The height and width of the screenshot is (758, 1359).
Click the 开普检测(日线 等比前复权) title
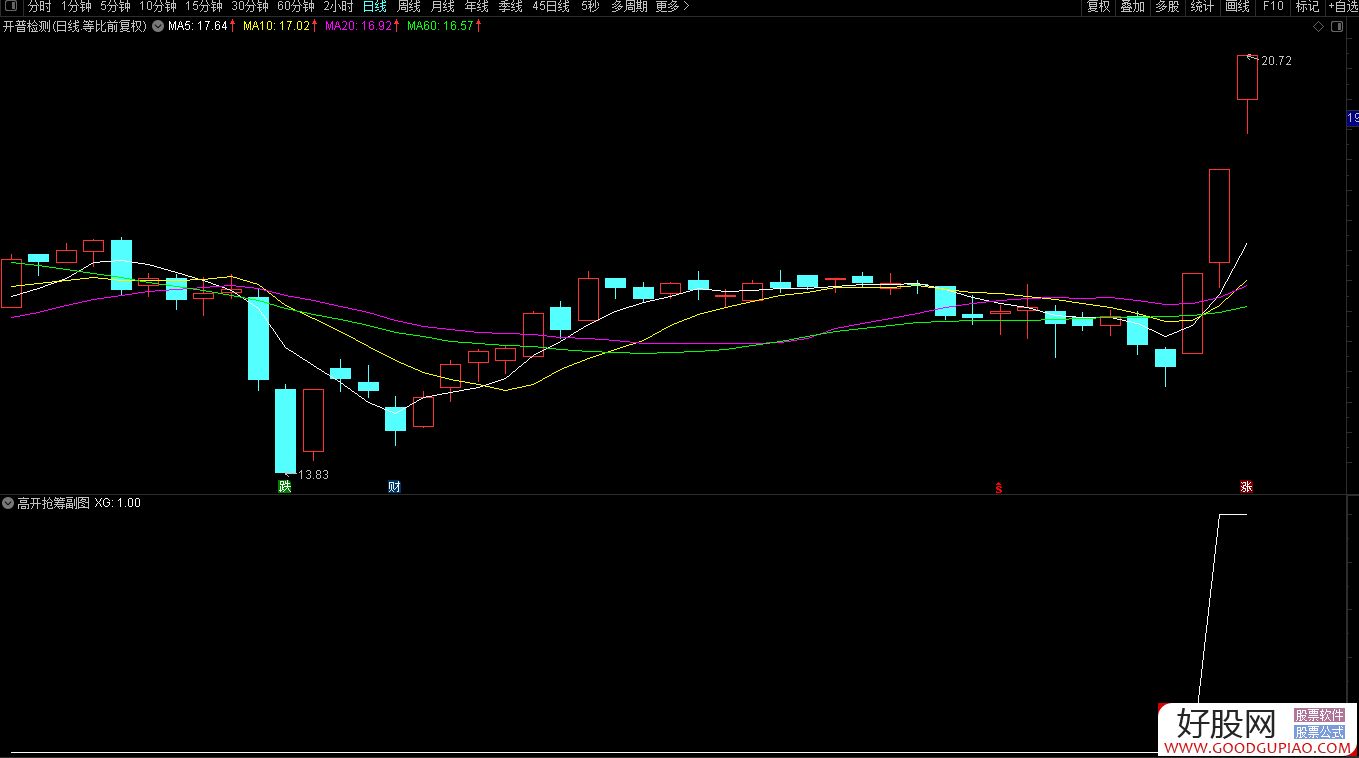pos(75,27)
